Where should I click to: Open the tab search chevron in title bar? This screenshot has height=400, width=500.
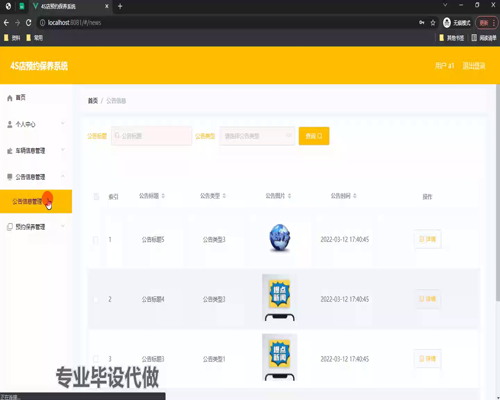(445, 5)
